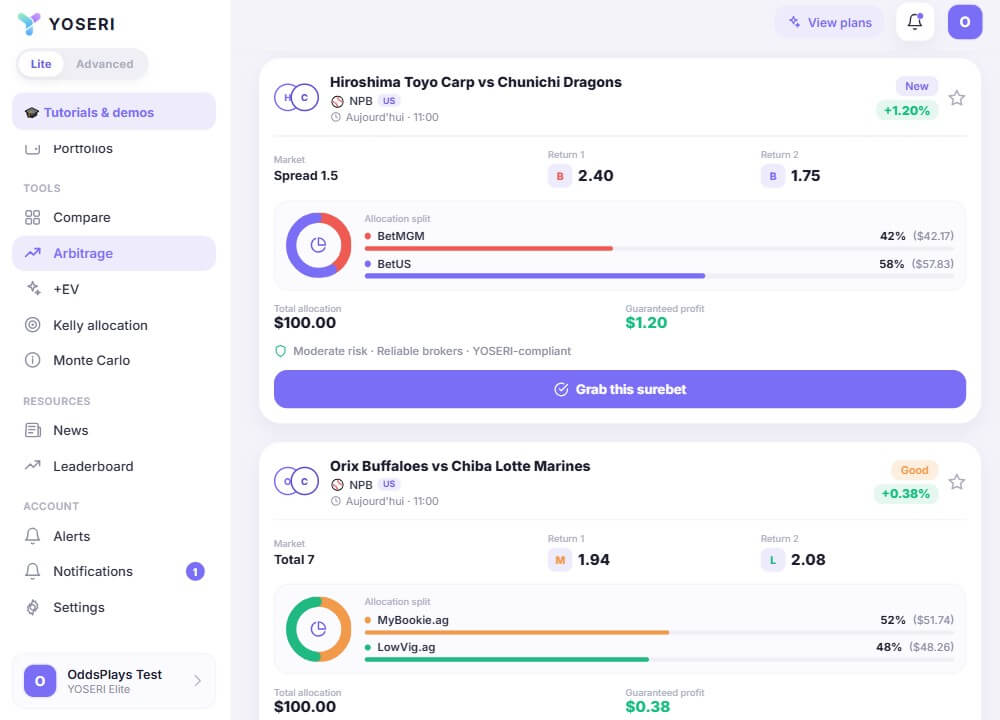Click the News newspaper icon
This screenshot has height=720, width=1000.
tap(33, 430)
